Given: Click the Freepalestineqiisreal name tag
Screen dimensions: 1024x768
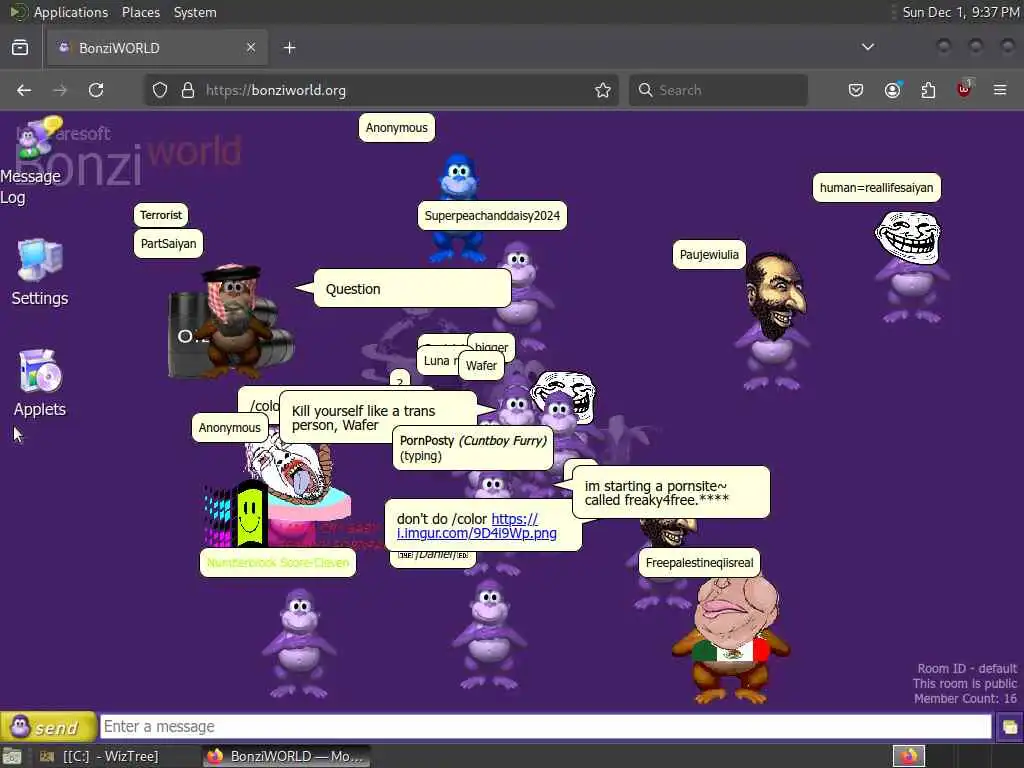Looking at the screenshot, I should pyautogui.click(x=699, y=563).
